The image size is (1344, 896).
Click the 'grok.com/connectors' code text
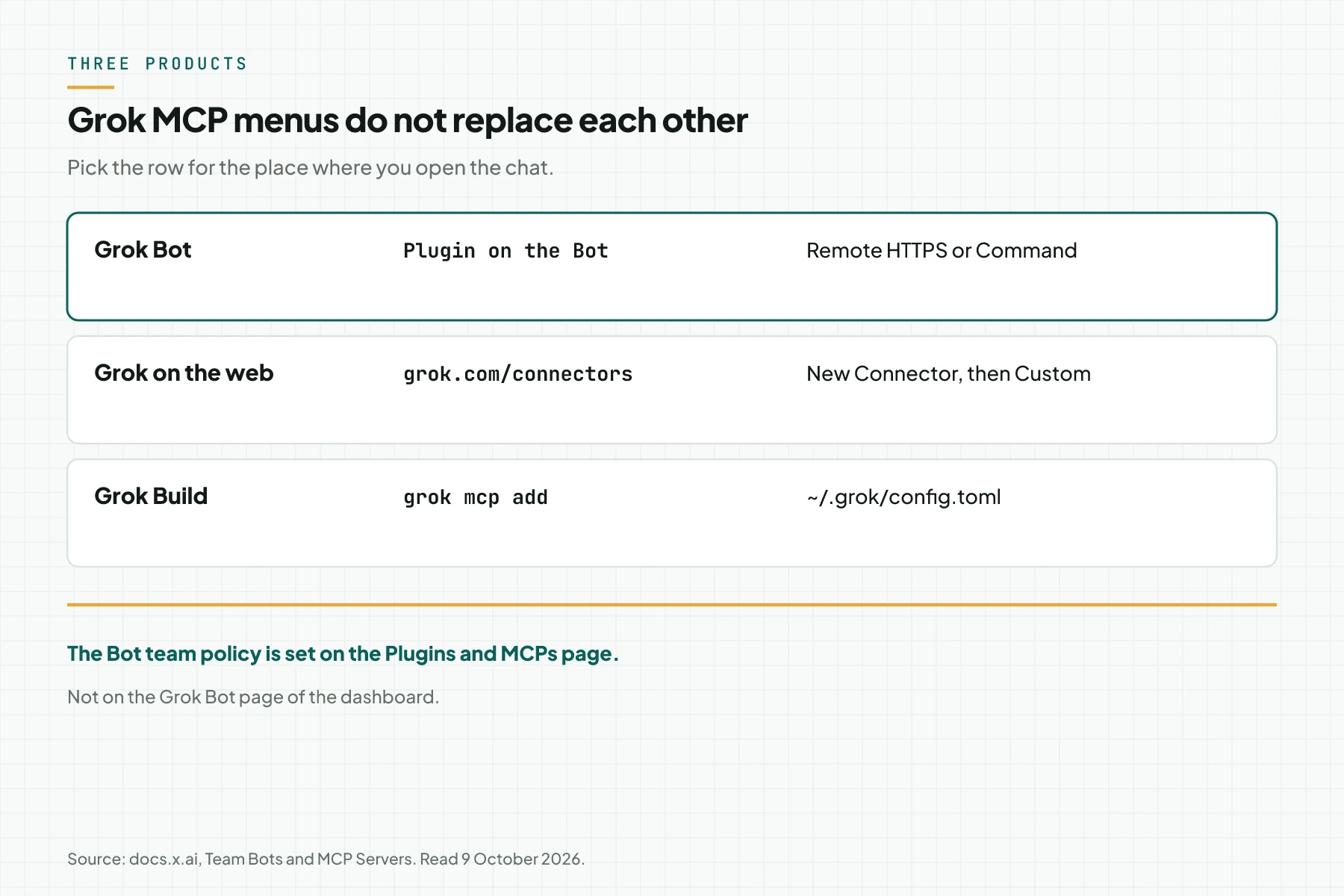pyautogui.click(x=517, y=374)
